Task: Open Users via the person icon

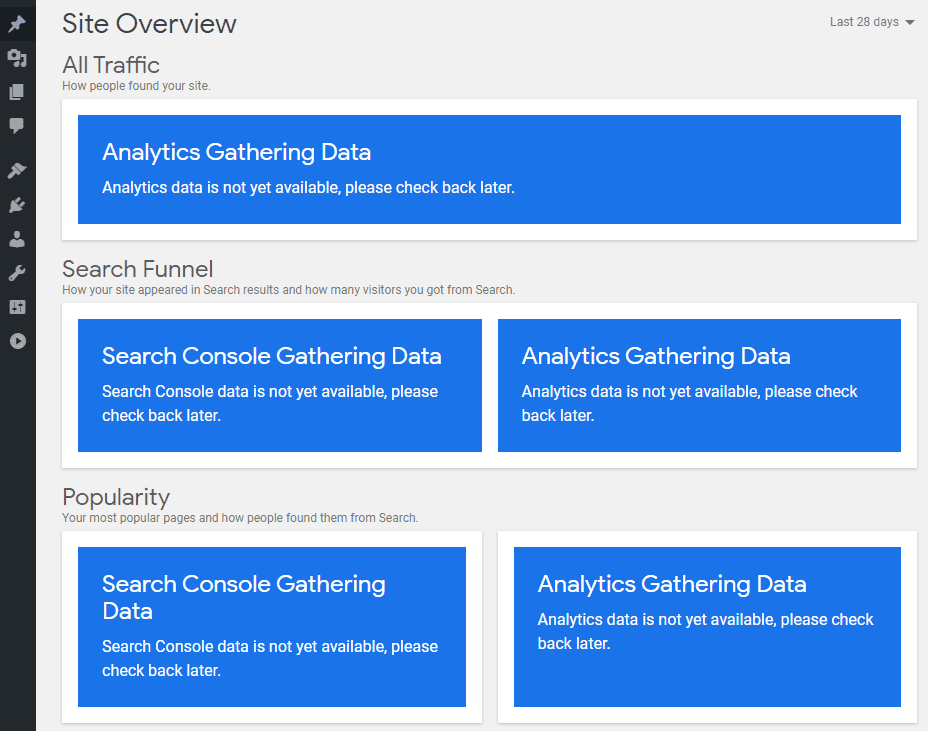Action: point(16,238)
